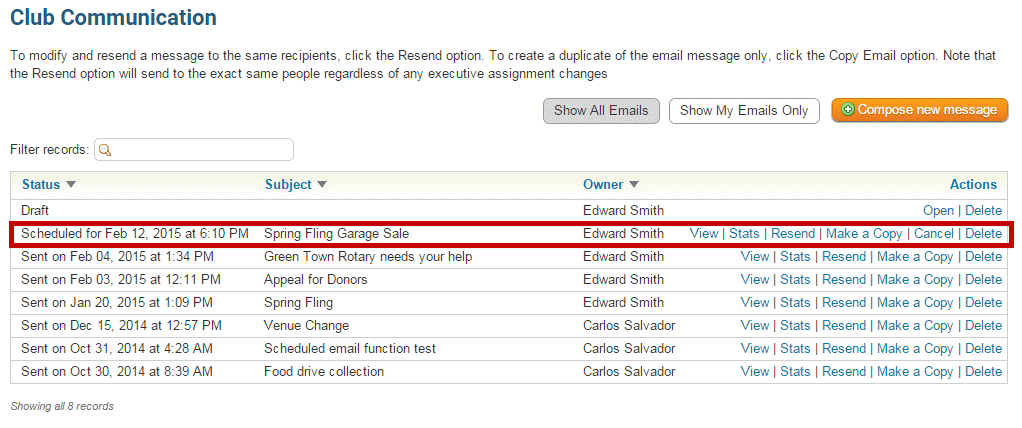Sort by Status column arrow
This screenshot has height=428, width=1022.
tap(71, 185)
